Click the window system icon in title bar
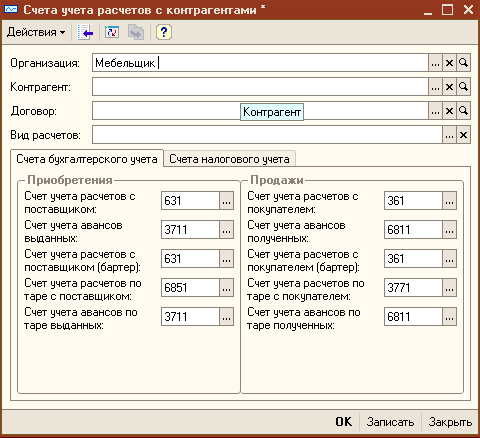Image resolution: width=480 pixels, height=438 pixels. pos(11,10)
